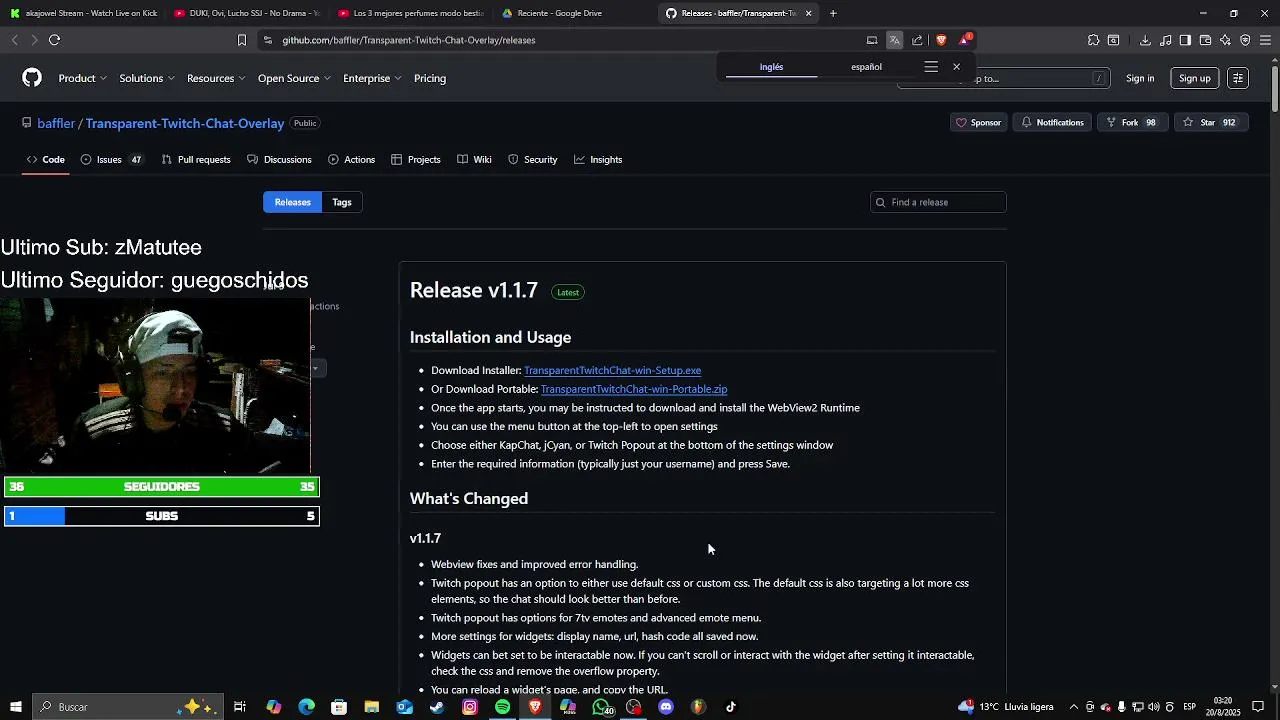The image size is (1280, 720).
Task: Select Inglés in the translate popup
Action: (771, 67)
